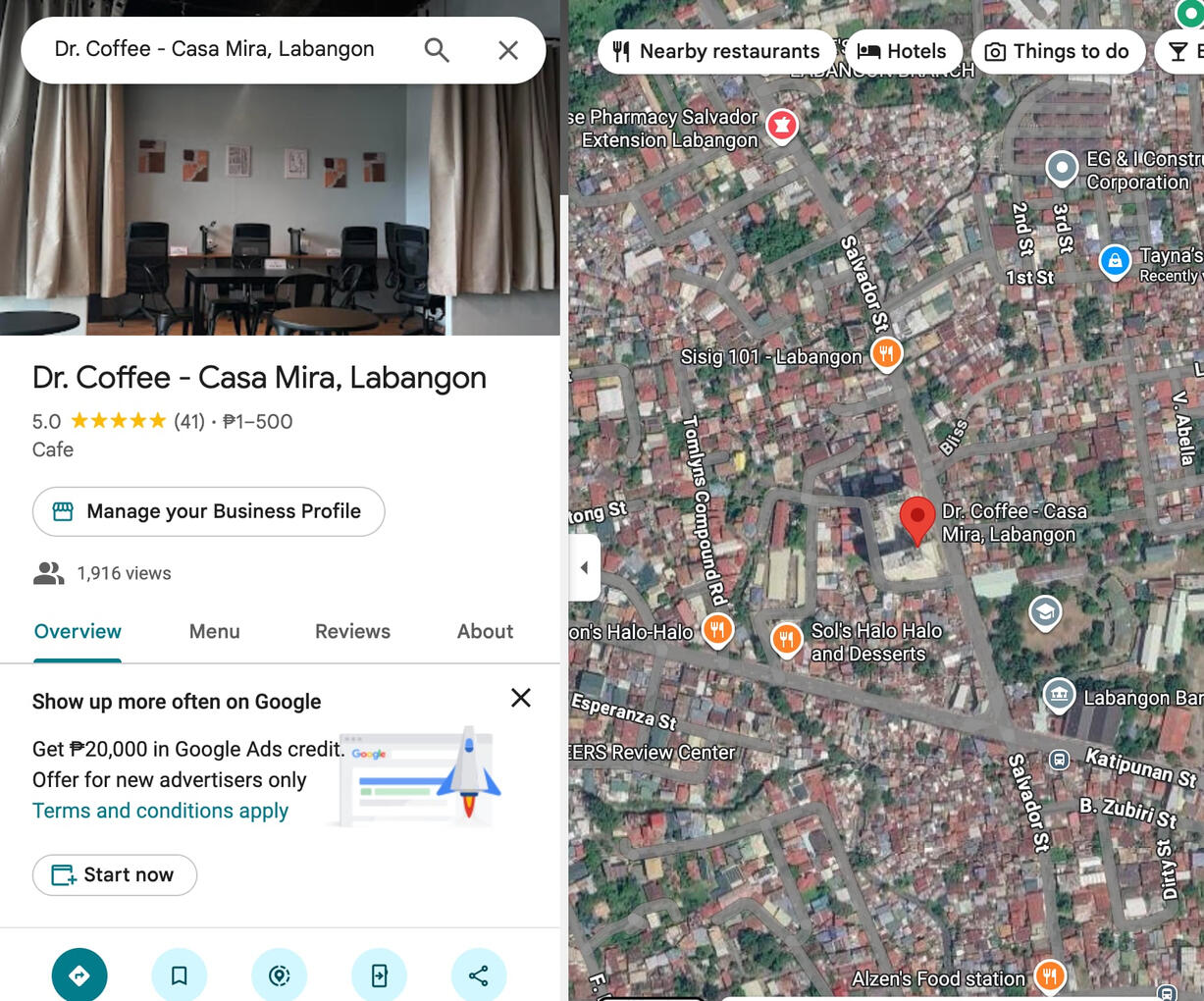Click the bus stop icon on Katipunan St
This screenshot has height=1001, width=1204.
tap(1060, 760)
